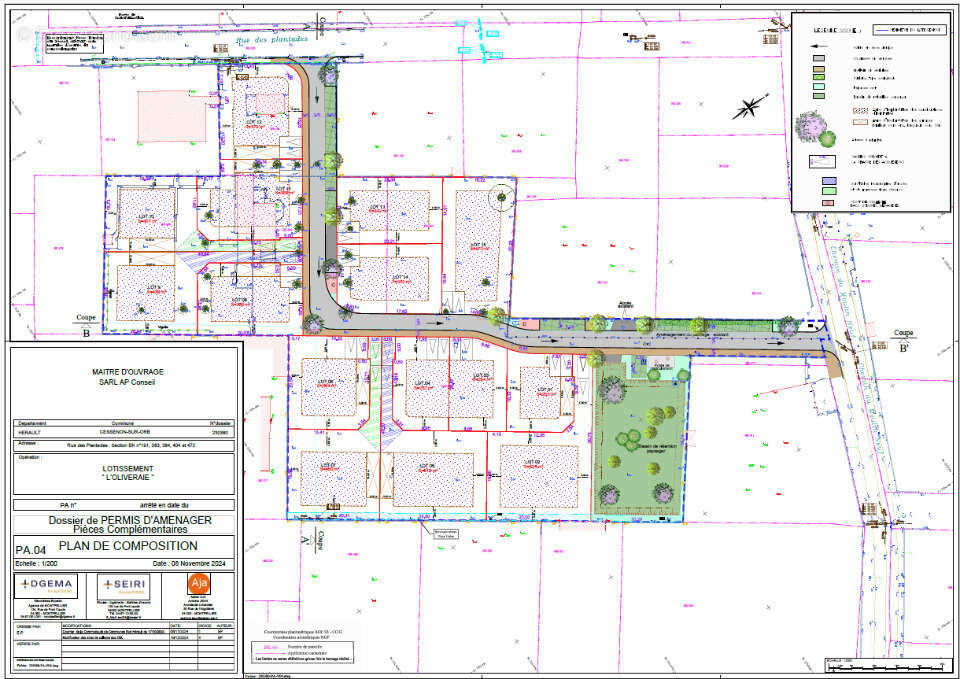Click the bright green swatch in the legend
This screenshot has height=679, width=960.
click(818, 77)
